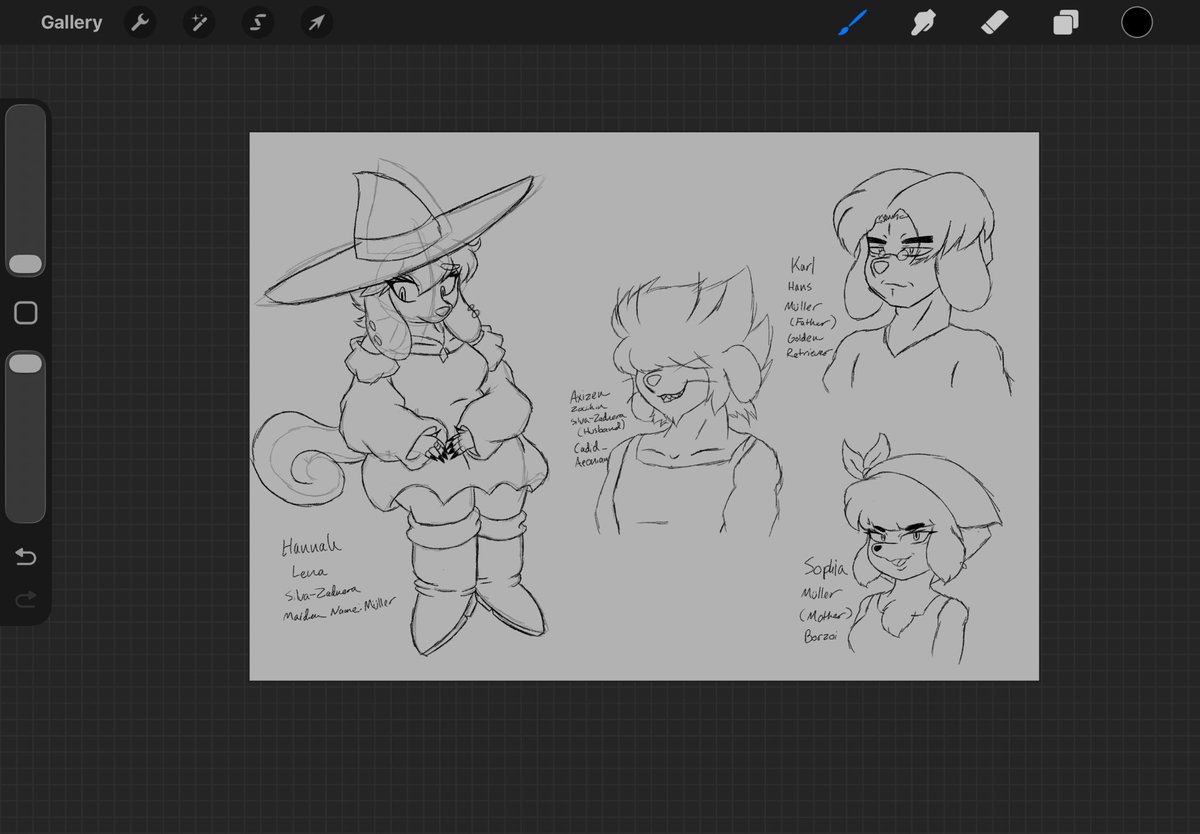Viewport: 1200px width, 834px height.
Task: Open the Adjustments magic wand menu
Action: click(199, 22)
